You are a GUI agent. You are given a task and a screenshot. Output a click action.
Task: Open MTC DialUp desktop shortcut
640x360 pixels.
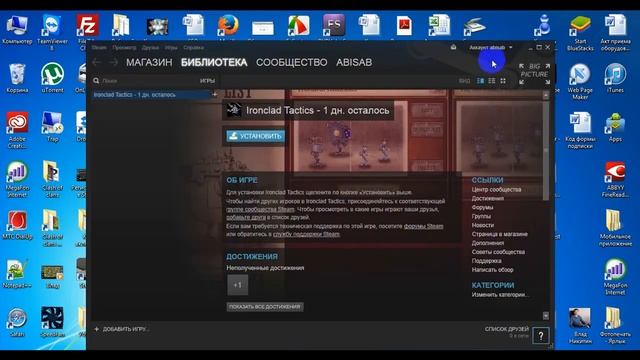click(17, 225)
